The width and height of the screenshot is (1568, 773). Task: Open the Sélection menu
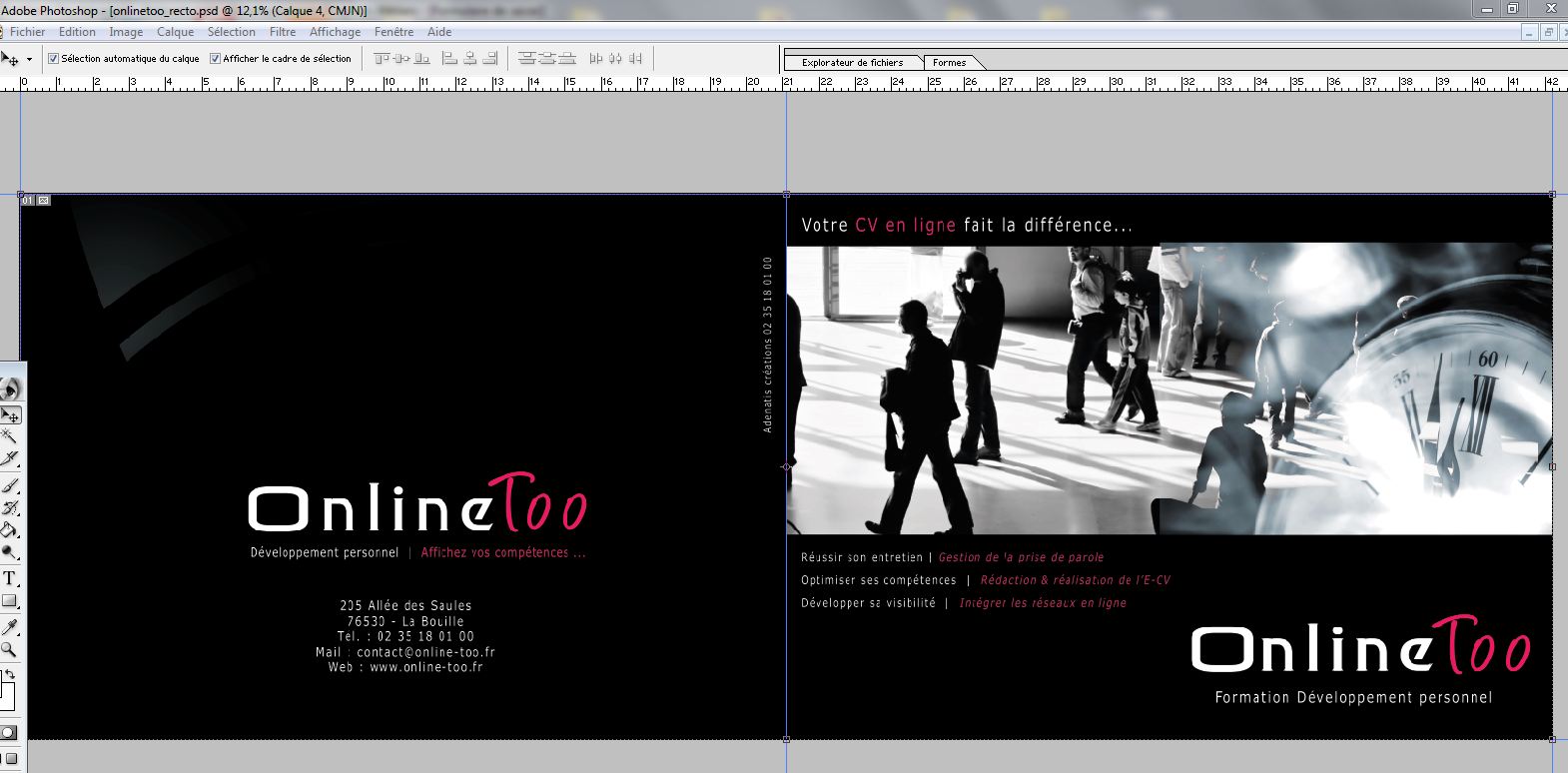pyautogui.click(x=232, y=32)
